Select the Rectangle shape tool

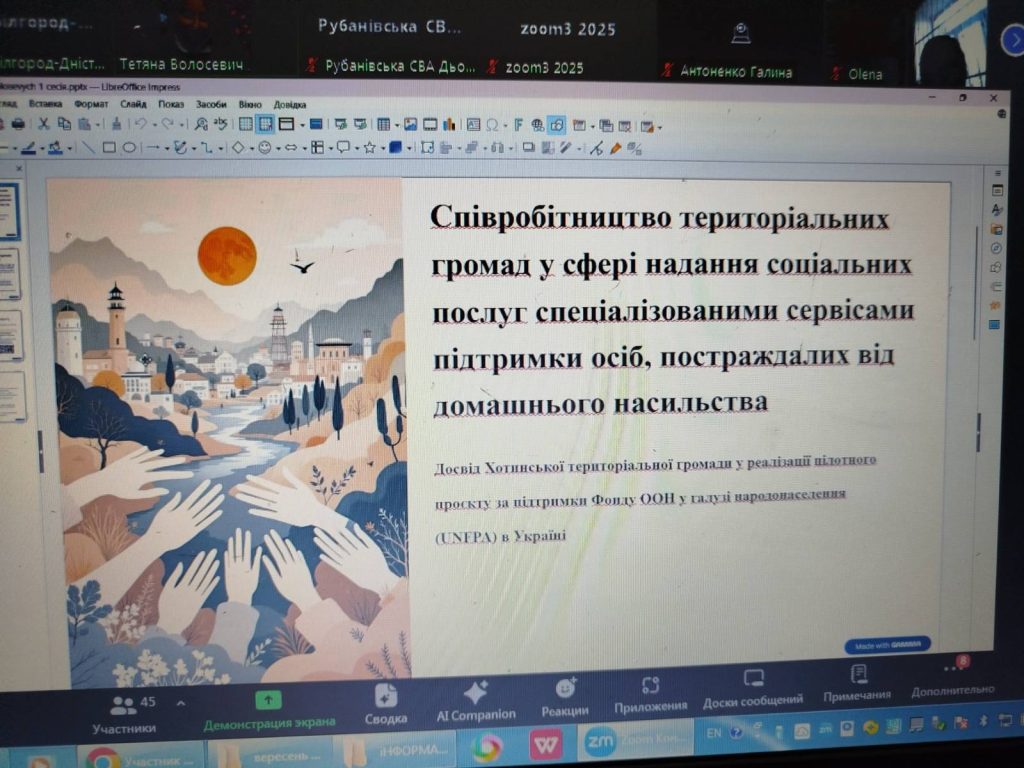[109, 147]
